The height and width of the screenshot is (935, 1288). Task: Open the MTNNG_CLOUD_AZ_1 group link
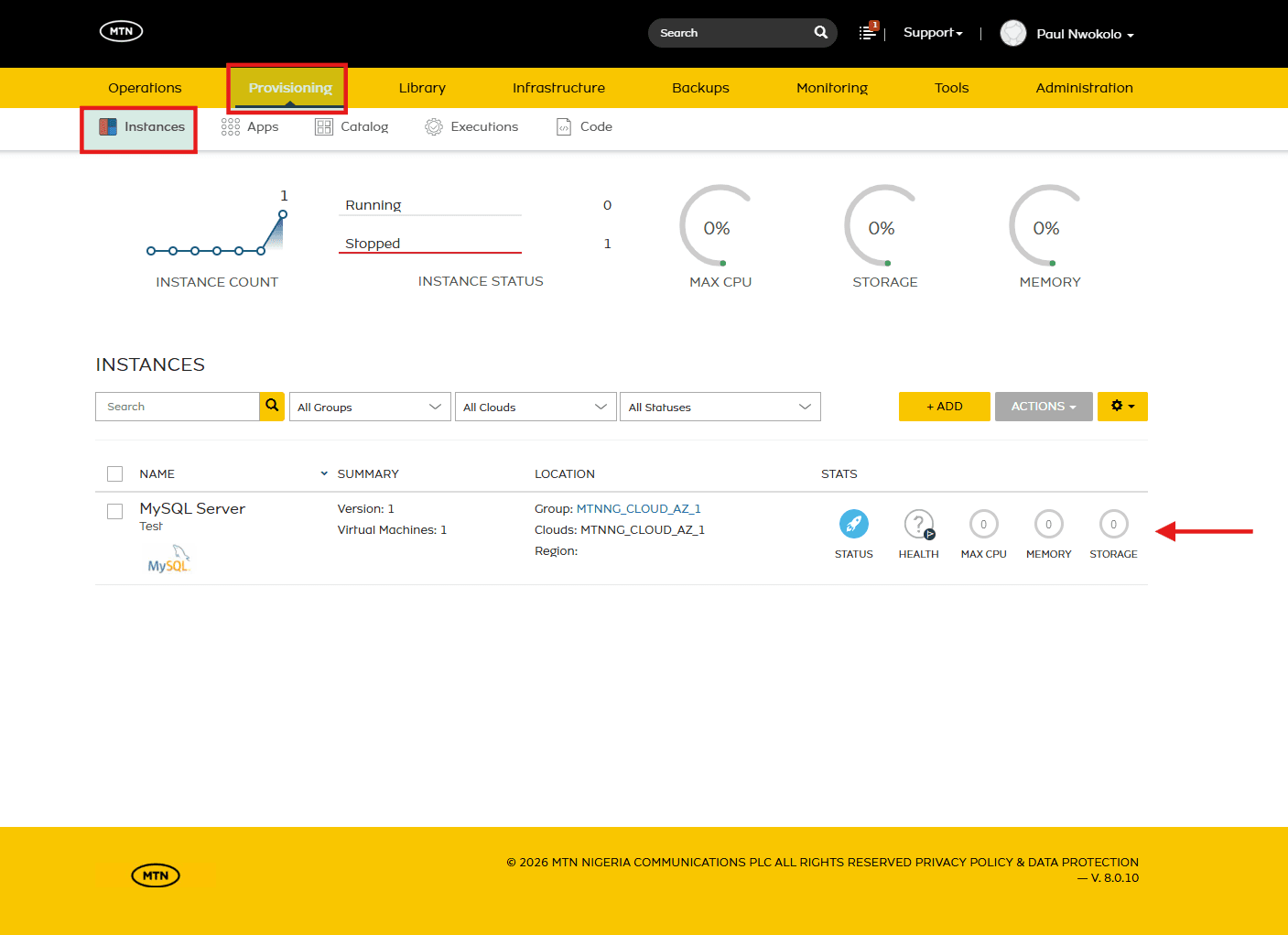pyautogui.click(x=639, y=509)
